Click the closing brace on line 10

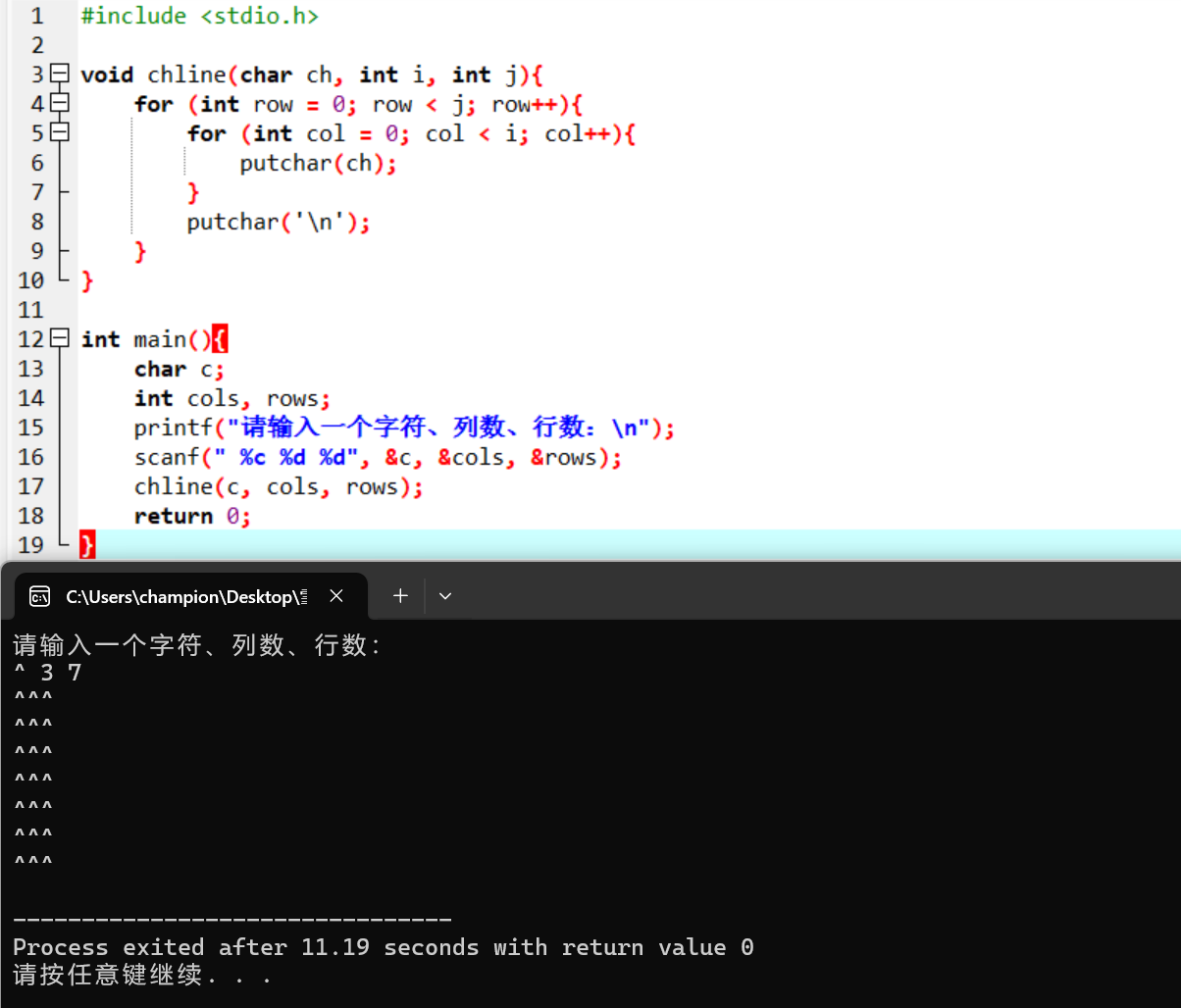pyautogui.click(x=87, y=280)
